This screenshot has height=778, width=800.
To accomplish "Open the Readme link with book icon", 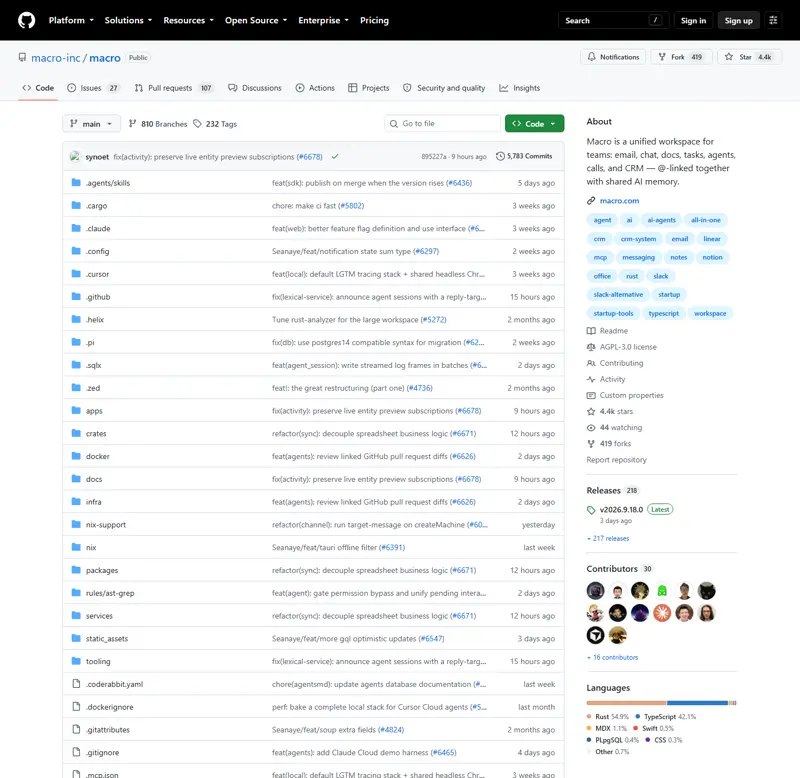I will 608,331.
